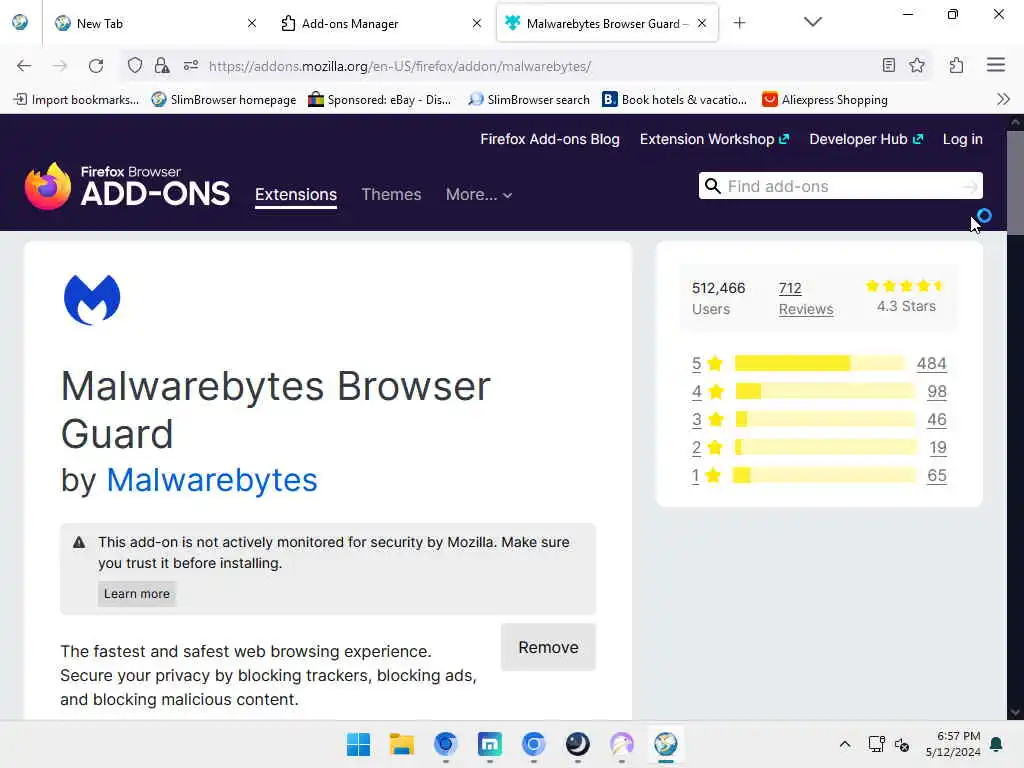Click the Remove button
Viewport: 1024px width, 768px height.
tap(549, 647)
